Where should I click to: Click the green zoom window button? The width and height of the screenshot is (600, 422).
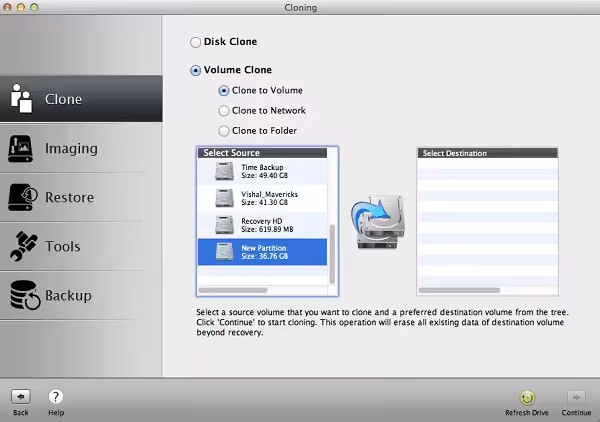pyautogui.click(x=34, y=7)
